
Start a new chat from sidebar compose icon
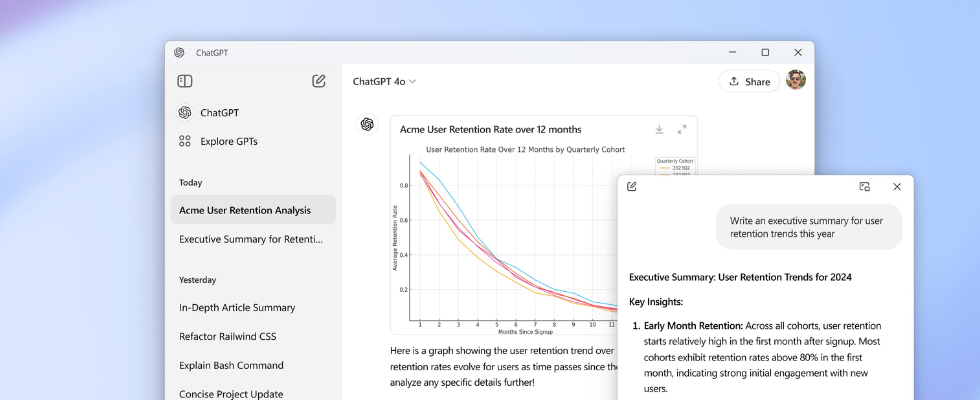coord(319,81)
